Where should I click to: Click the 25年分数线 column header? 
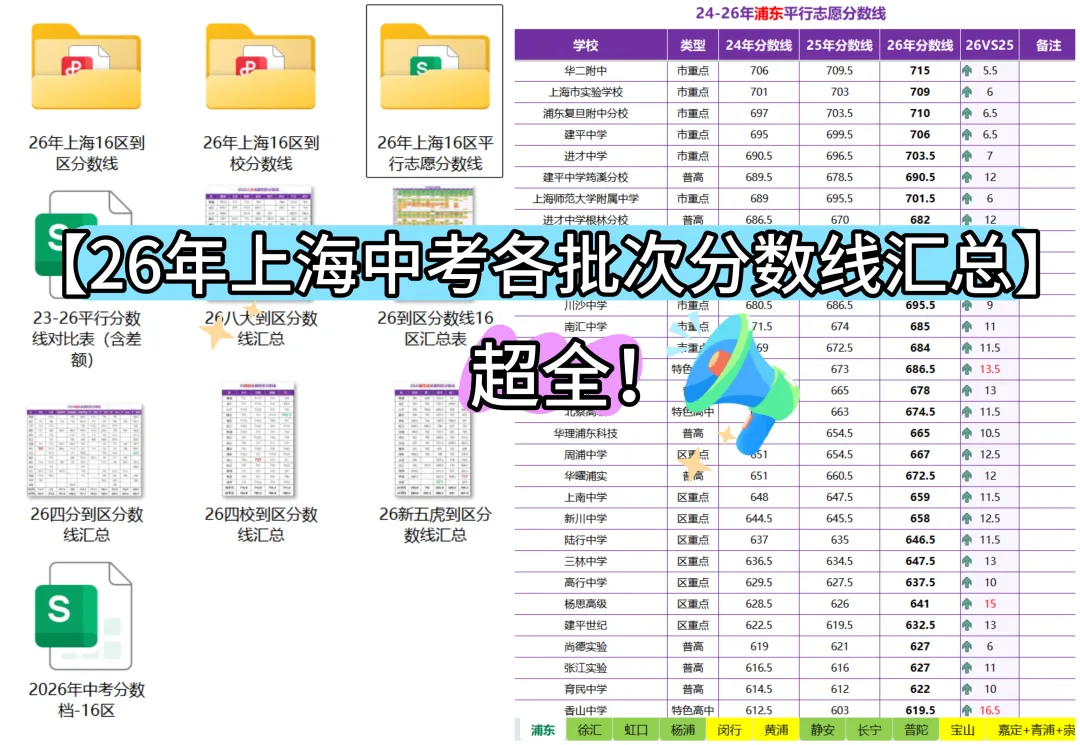click(x=839, y=45)
